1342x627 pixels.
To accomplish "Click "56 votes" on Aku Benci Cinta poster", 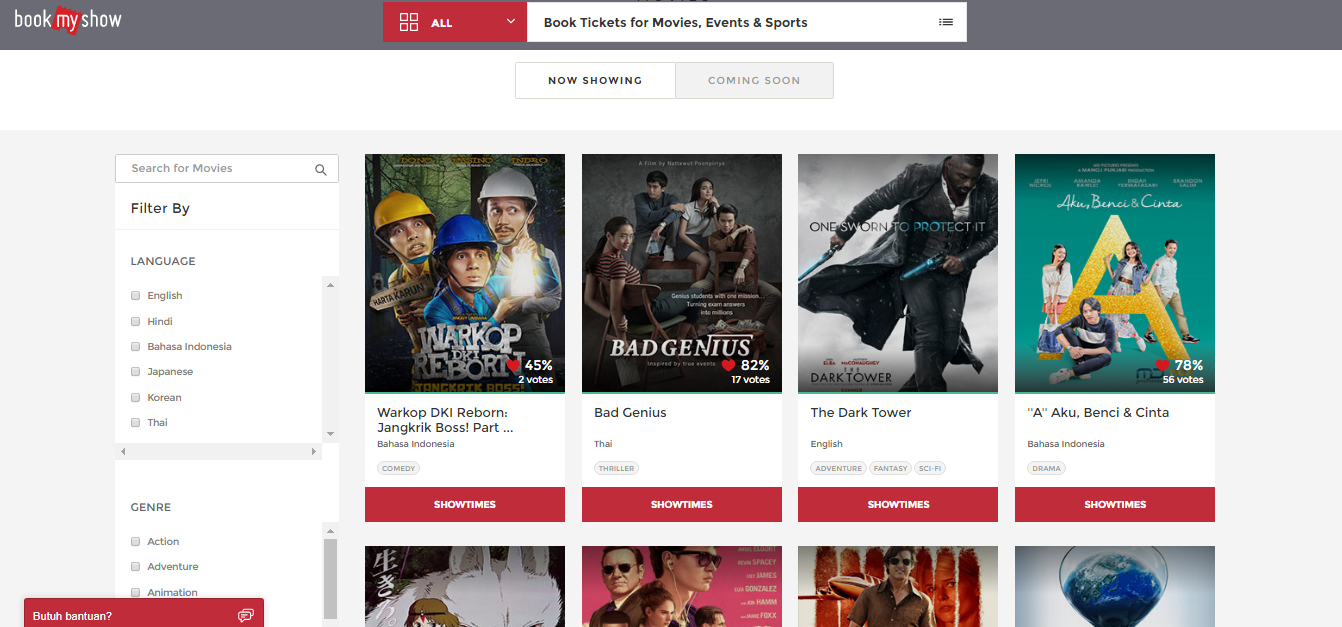I will (x=1183, y=380).
